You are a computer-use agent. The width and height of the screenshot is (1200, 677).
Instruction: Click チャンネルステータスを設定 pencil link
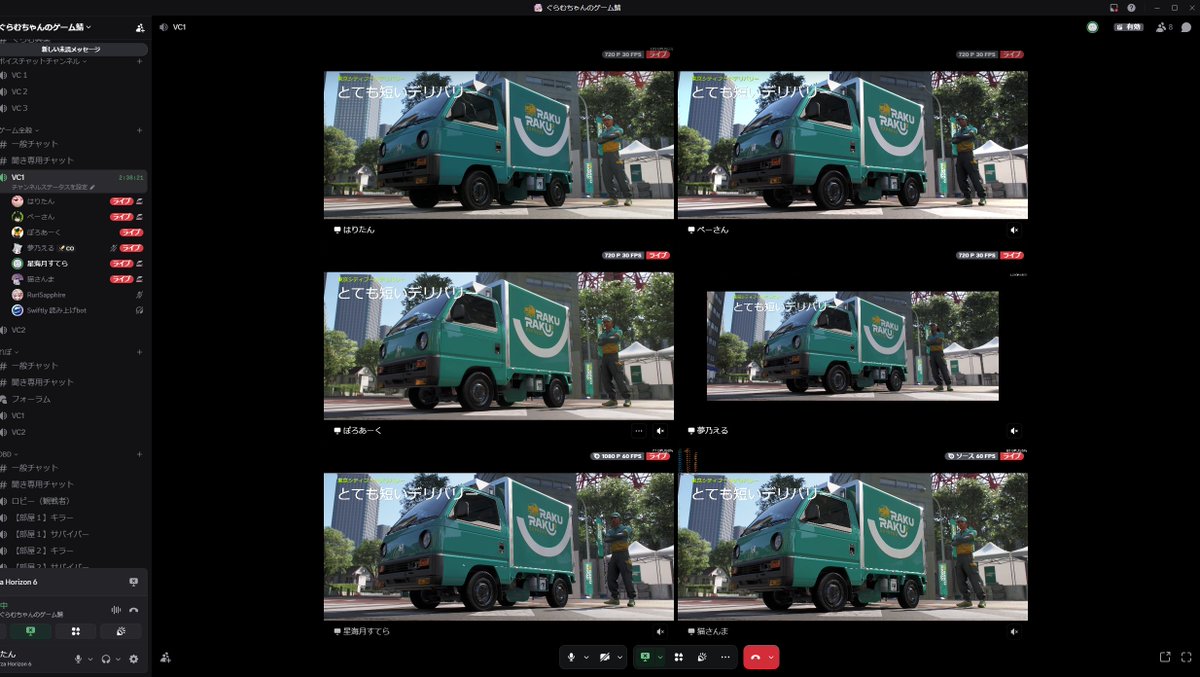point(53,187)
